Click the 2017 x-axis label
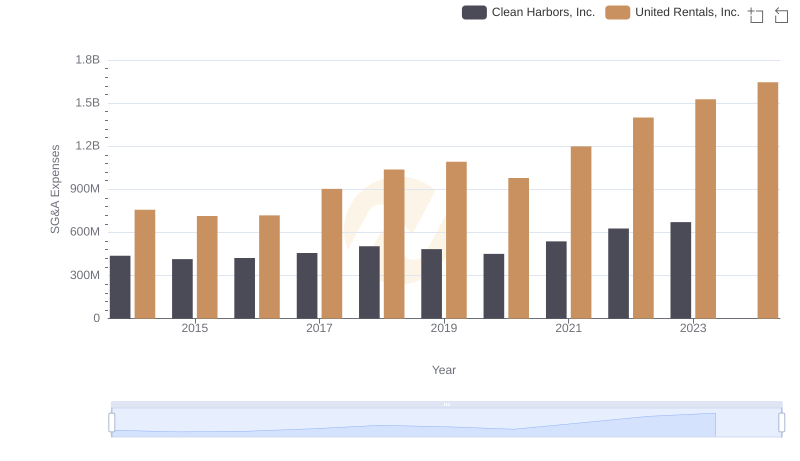Viewport: 800px width, 461px height. tap(319, 328)
